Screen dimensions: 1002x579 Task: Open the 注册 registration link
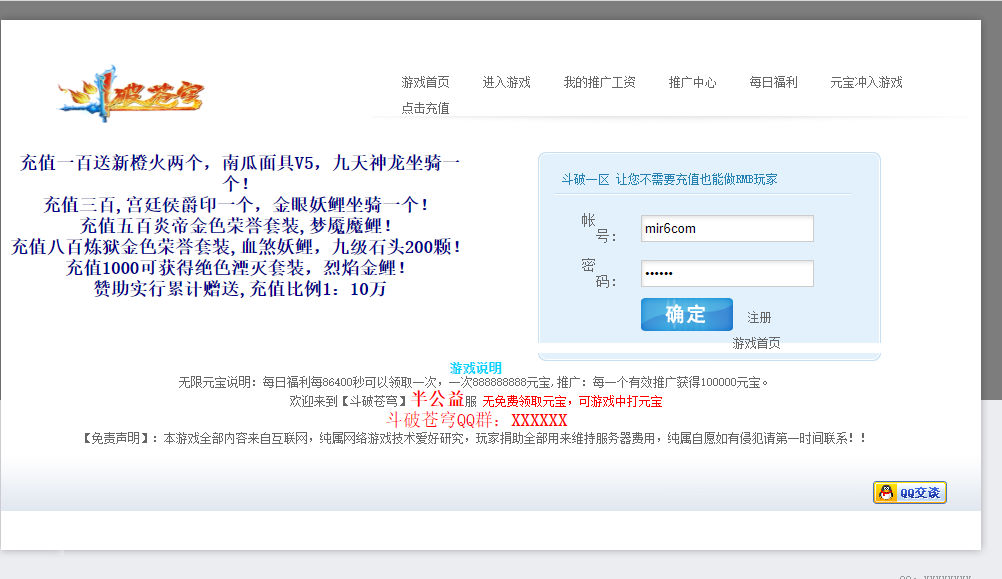pyautogui.click(x=759, y=317)
